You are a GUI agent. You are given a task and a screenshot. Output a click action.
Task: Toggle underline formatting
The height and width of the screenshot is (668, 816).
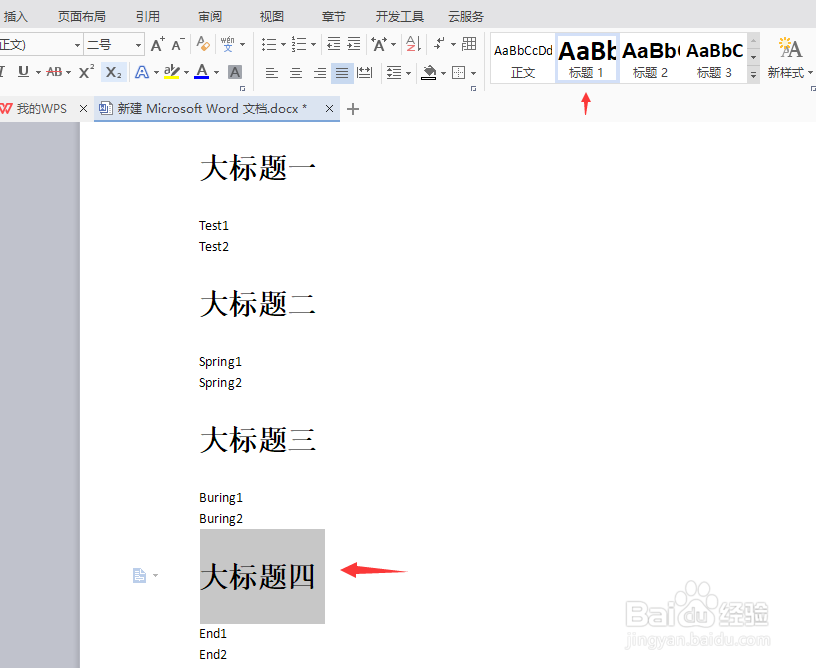tap(23, 72)
